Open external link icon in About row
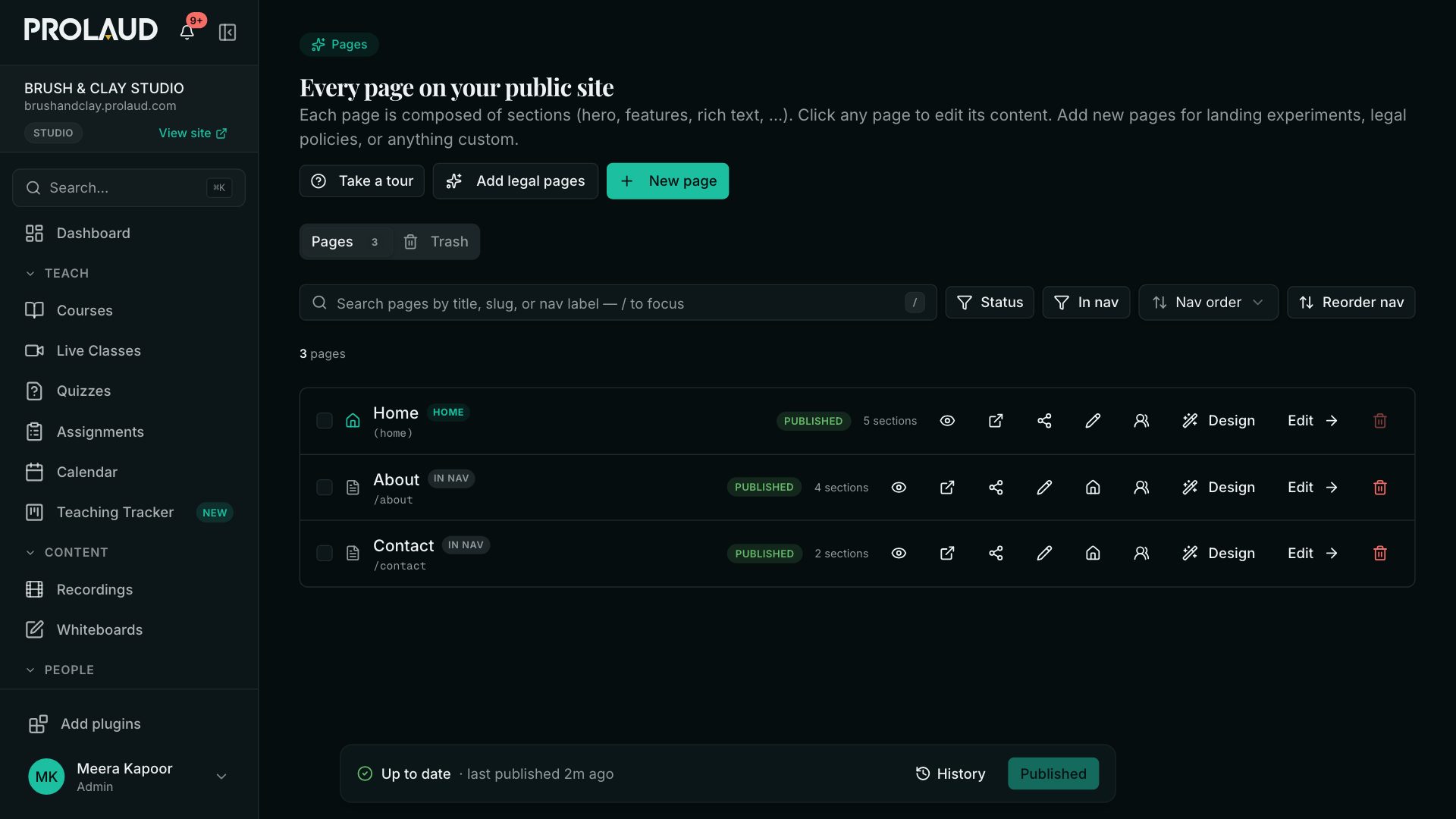The height and width of the screenshot is (819, 1456). pyautogui.click(x=947, y=487)
